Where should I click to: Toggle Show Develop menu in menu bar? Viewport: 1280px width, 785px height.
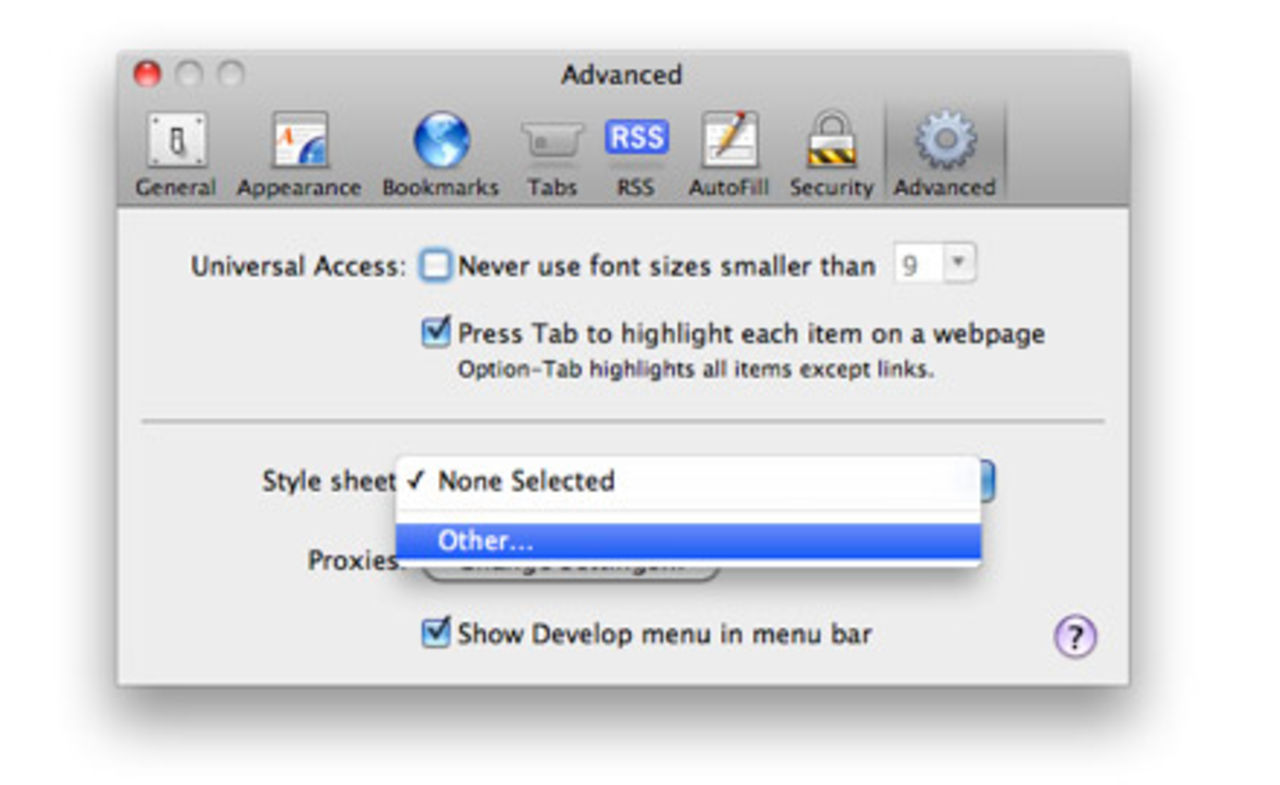435,634
